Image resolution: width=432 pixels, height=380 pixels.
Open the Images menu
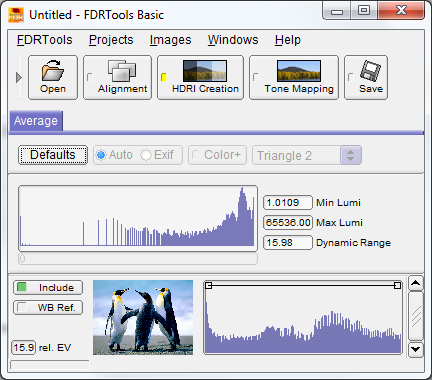170,40
